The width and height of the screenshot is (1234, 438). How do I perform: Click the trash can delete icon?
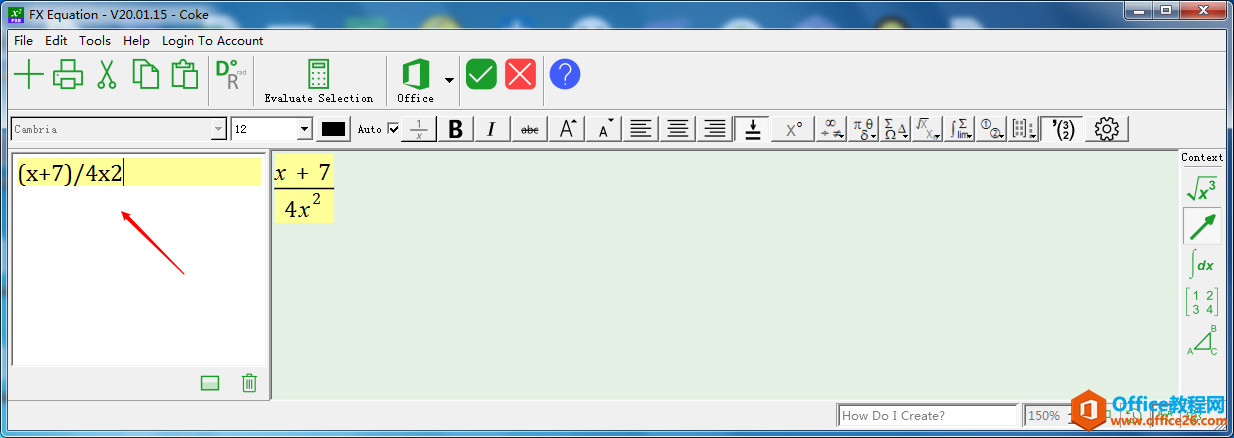click(x=249, y=382)
